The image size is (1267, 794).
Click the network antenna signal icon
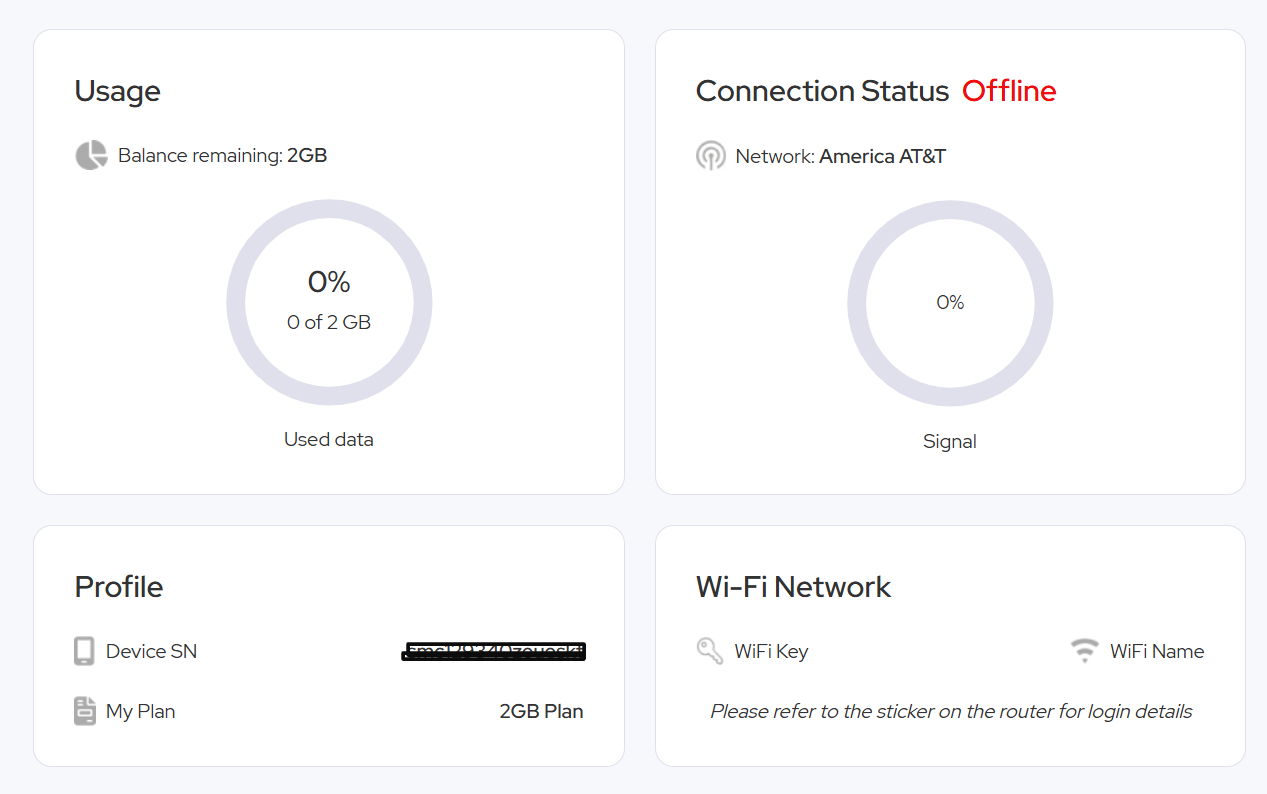[711, 156]
